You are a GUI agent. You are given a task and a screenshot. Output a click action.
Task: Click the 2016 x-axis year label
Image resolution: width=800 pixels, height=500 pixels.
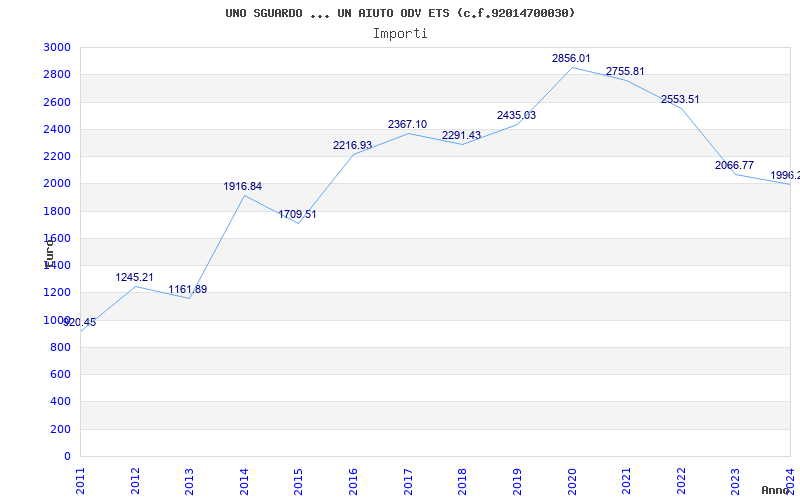click(353, 481)
